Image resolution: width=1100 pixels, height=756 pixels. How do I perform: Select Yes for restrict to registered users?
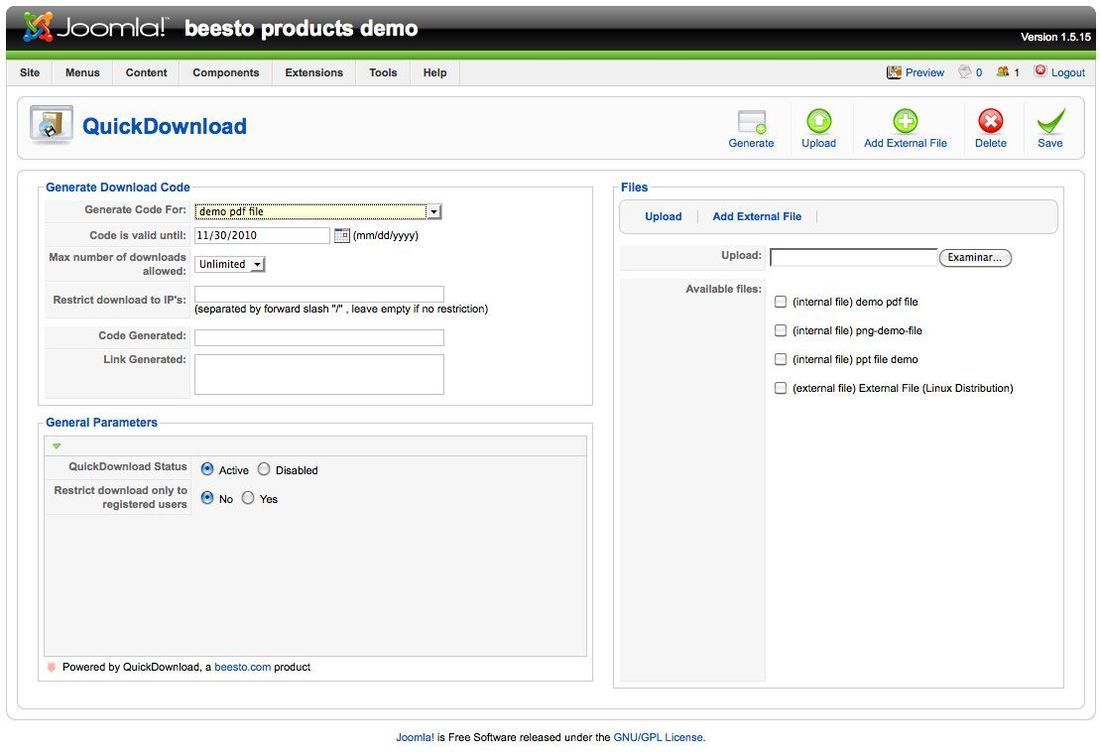pos(248,498)
